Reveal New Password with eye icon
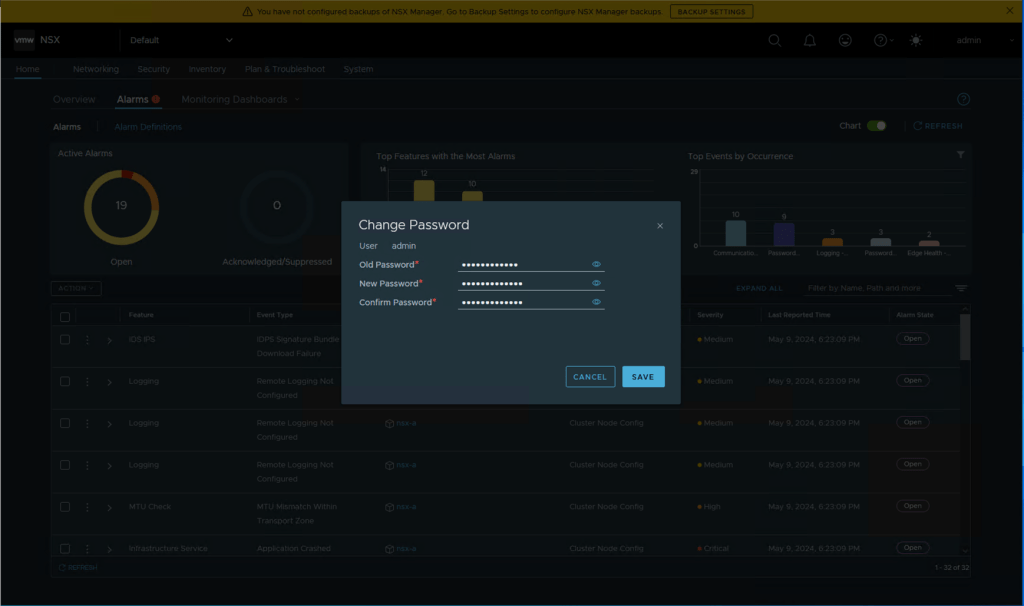The height and width of the screenshot is (606, 1024). click(596, 284)
